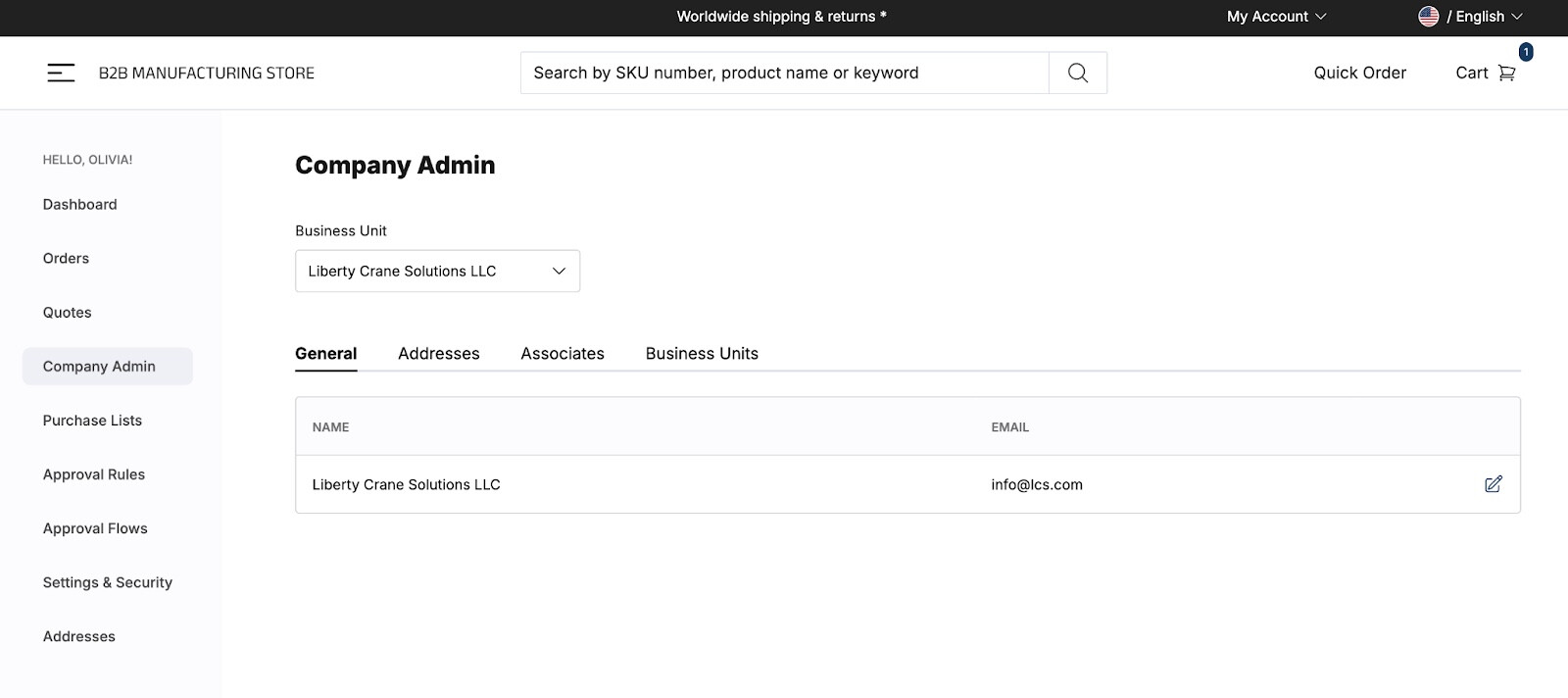Open the shopping cart icon
Viewport: 1568px width, 698px height.
pos(1506,73)
